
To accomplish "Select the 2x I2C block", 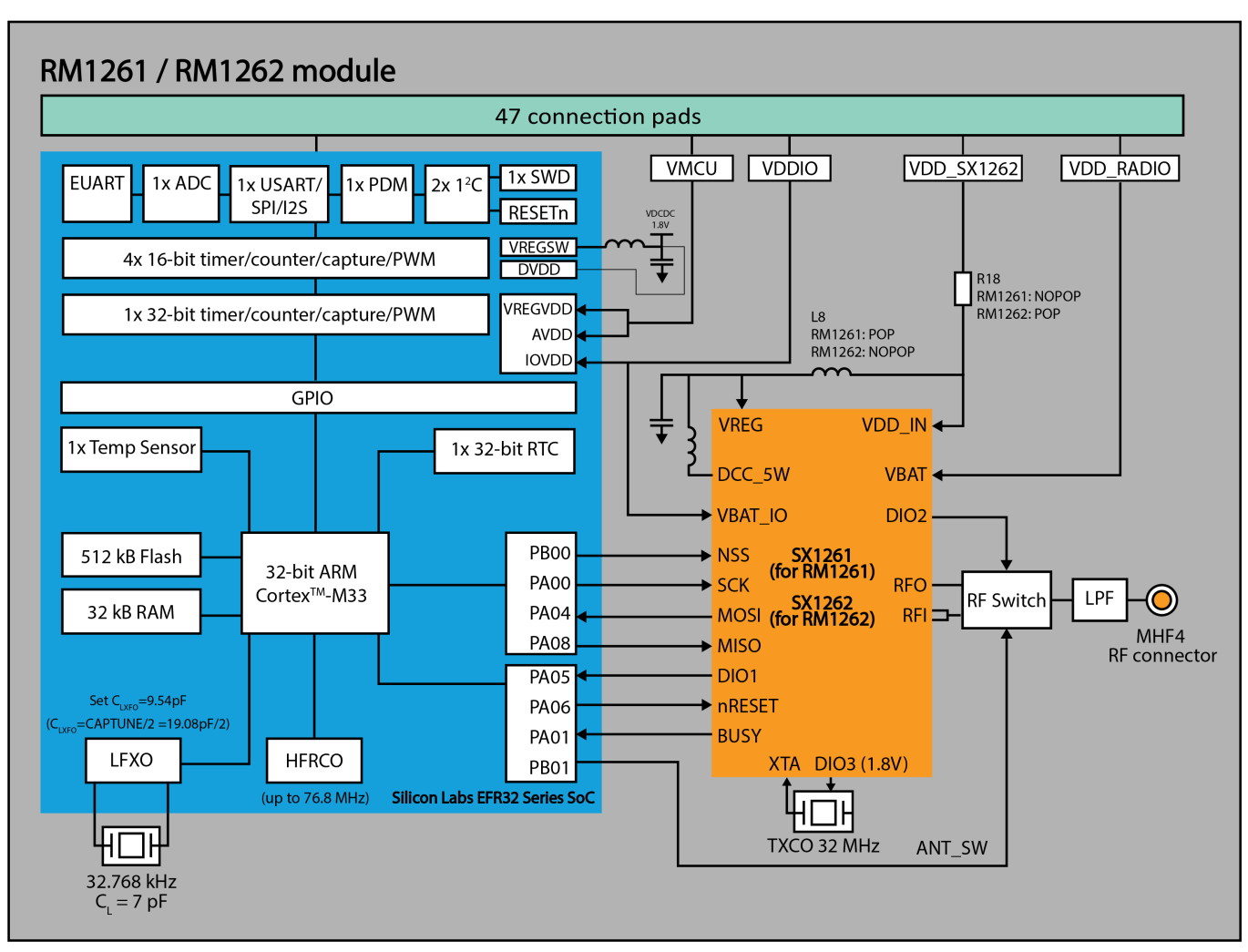I will point(457,194).
